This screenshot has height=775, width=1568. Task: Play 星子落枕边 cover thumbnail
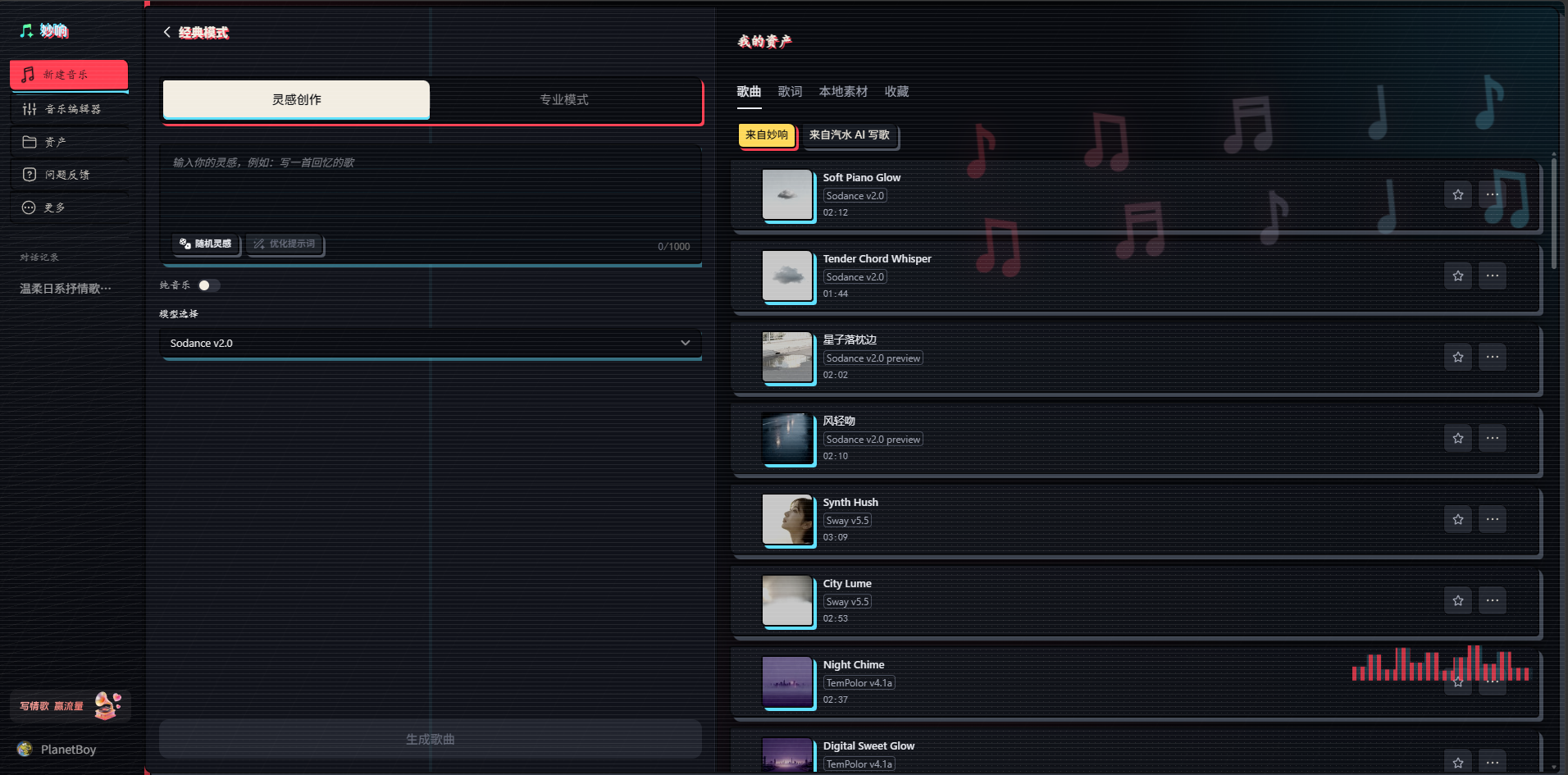(x=787, y=357)
